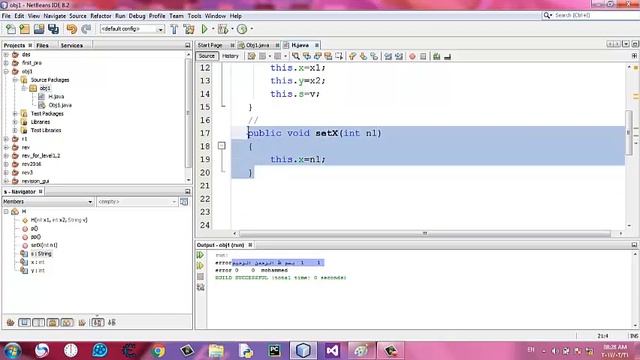Toggle Sort by Source in Navigator
The width and height of the screenshot is (640, 360).
click(x=112, y=322)
